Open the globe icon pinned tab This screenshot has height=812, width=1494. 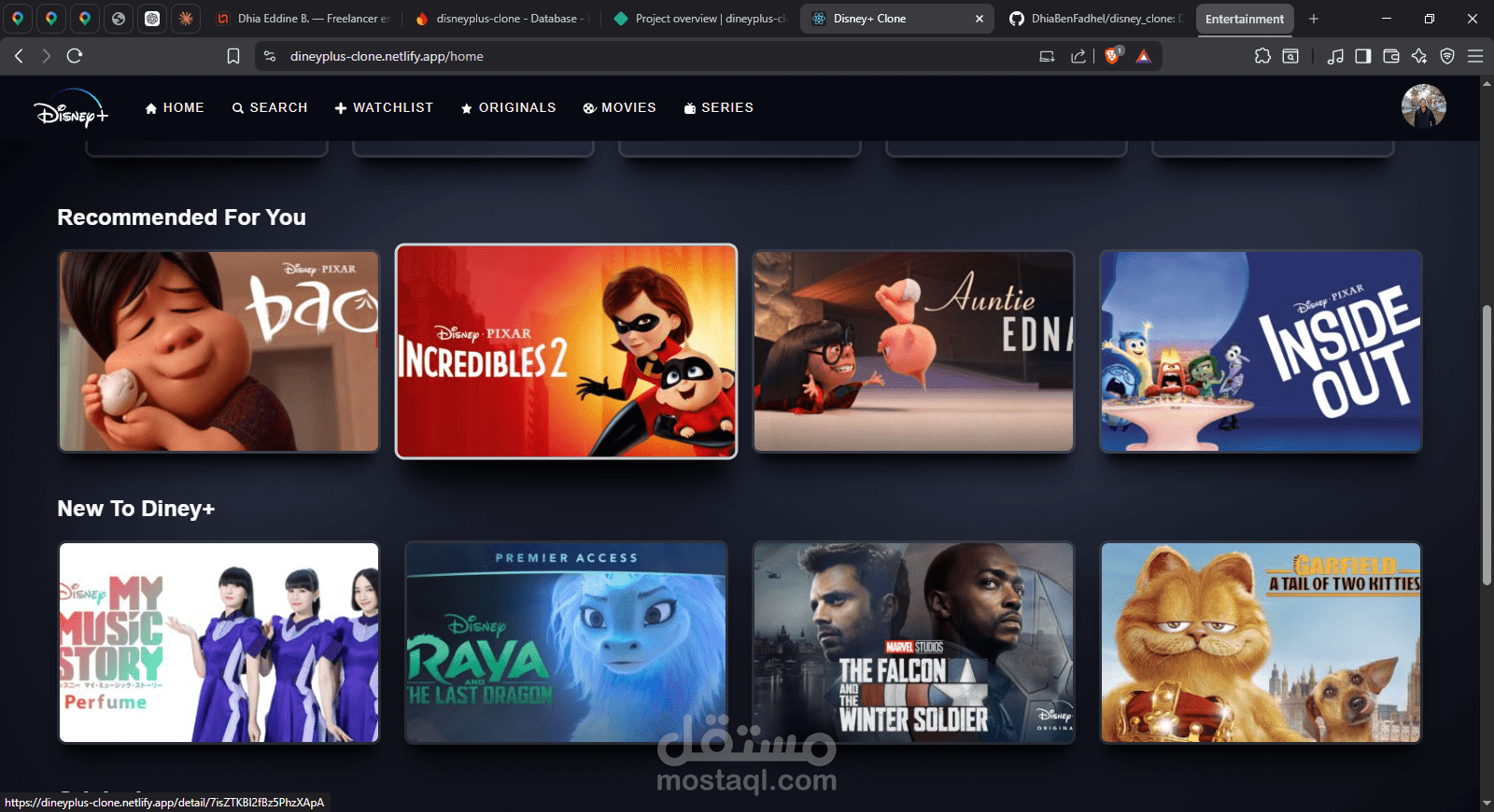coord(119,19)
